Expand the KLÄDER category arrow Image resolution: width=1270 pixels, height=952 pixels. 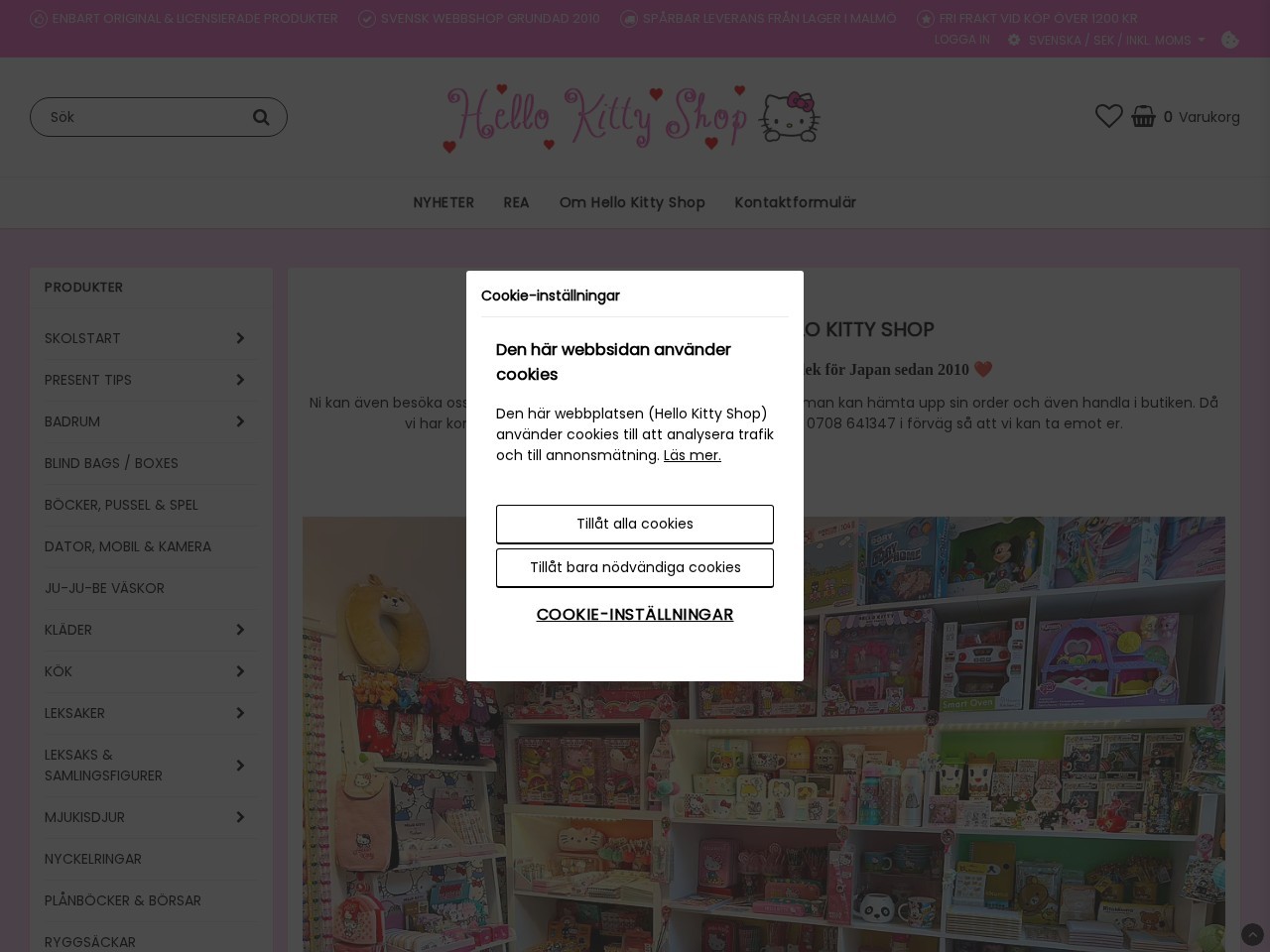coord(240,630)
